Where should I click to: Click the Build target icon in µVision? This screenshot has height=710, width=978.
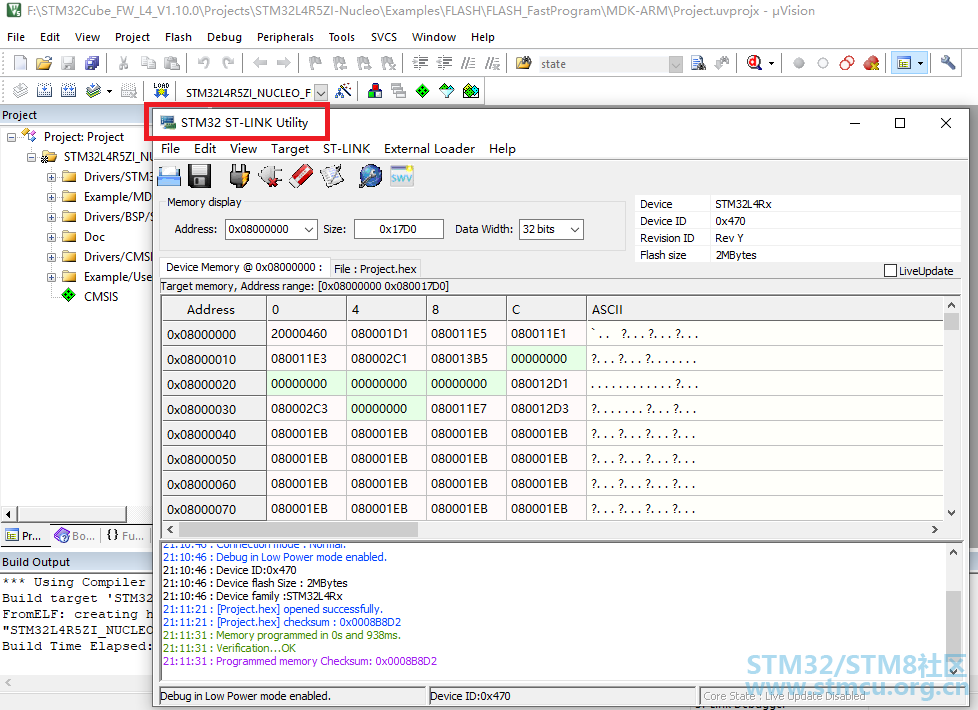pyautogui.click(x=44, y=91)
